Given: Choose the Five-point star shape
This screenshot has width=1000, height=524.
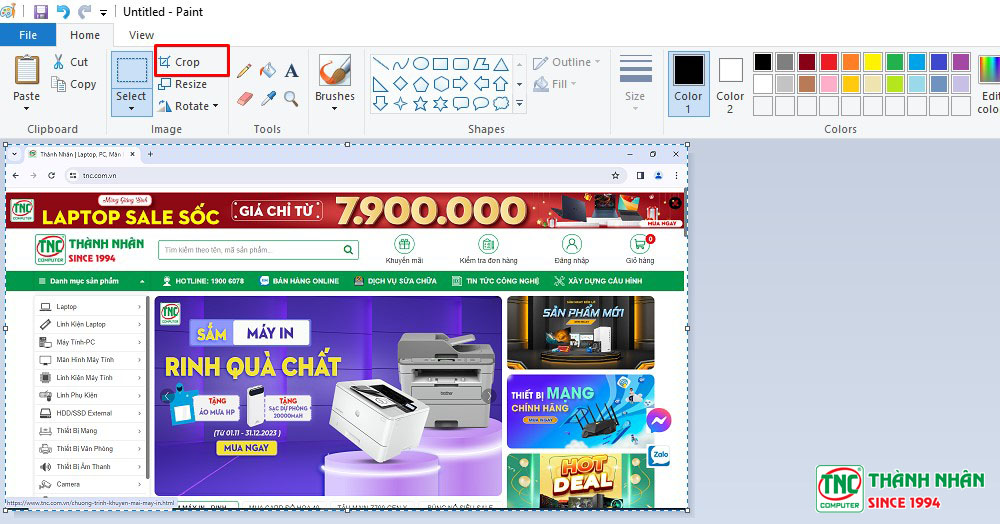Looking at the screenshot, I should [421, 103].
